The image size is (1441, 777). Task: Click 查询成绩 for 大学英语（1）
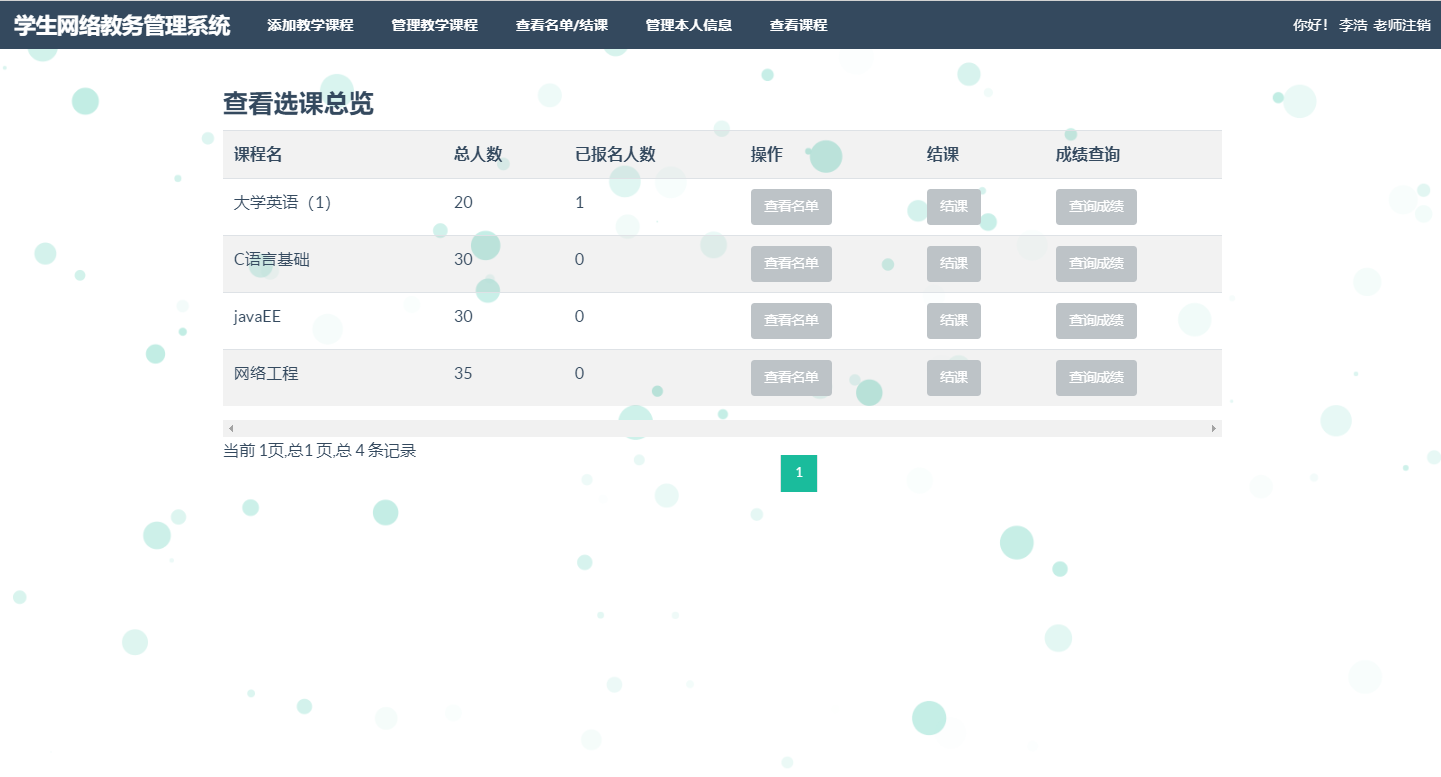click(x=1096, y=207)
